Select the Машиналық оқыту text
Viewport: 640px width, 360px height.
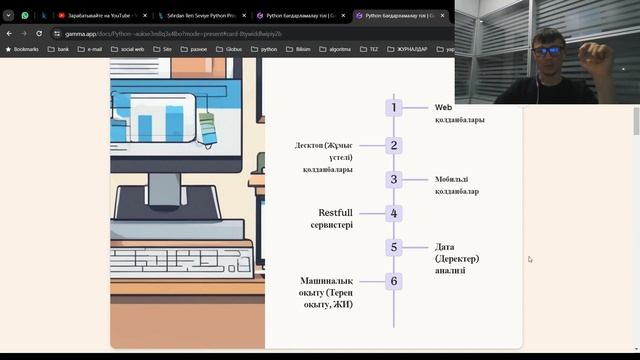[326, 293]
